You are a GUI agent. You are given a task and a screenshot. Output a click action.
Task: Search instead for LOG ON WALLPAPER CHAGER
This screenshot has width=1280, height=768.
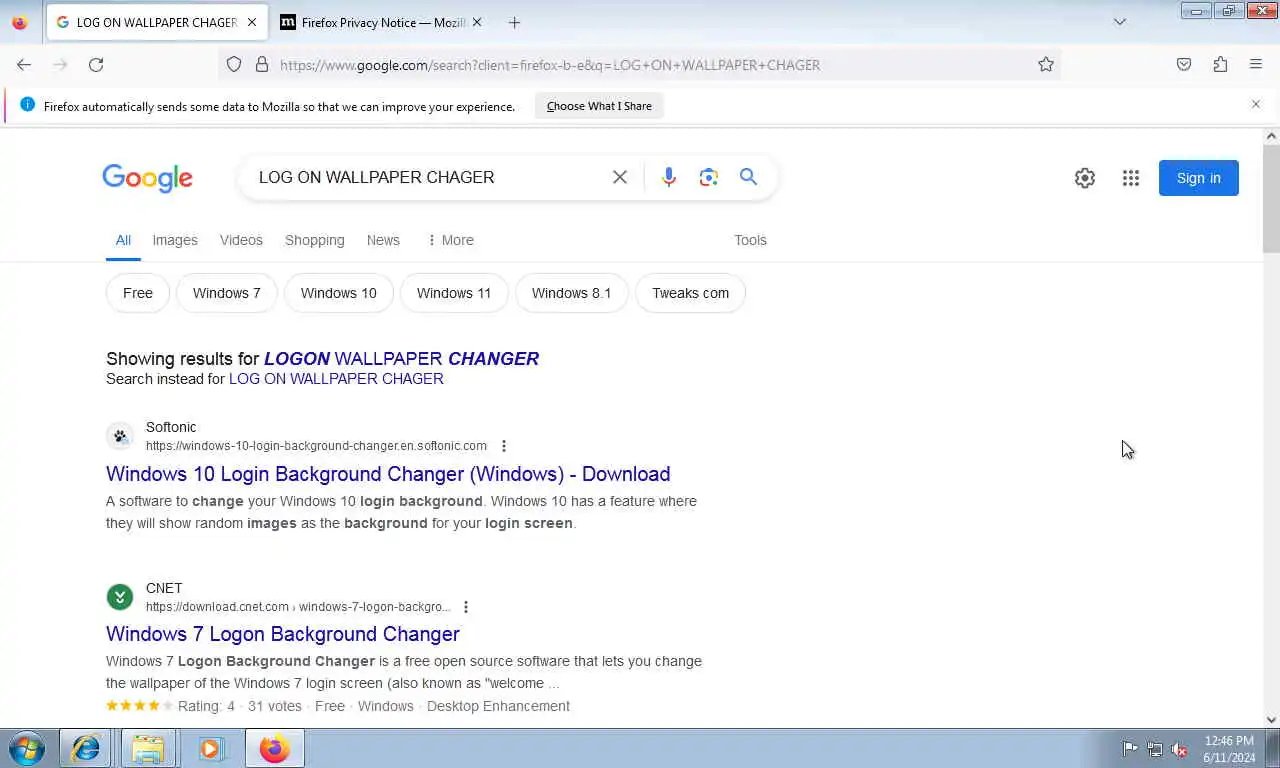[x=336, y=379]
